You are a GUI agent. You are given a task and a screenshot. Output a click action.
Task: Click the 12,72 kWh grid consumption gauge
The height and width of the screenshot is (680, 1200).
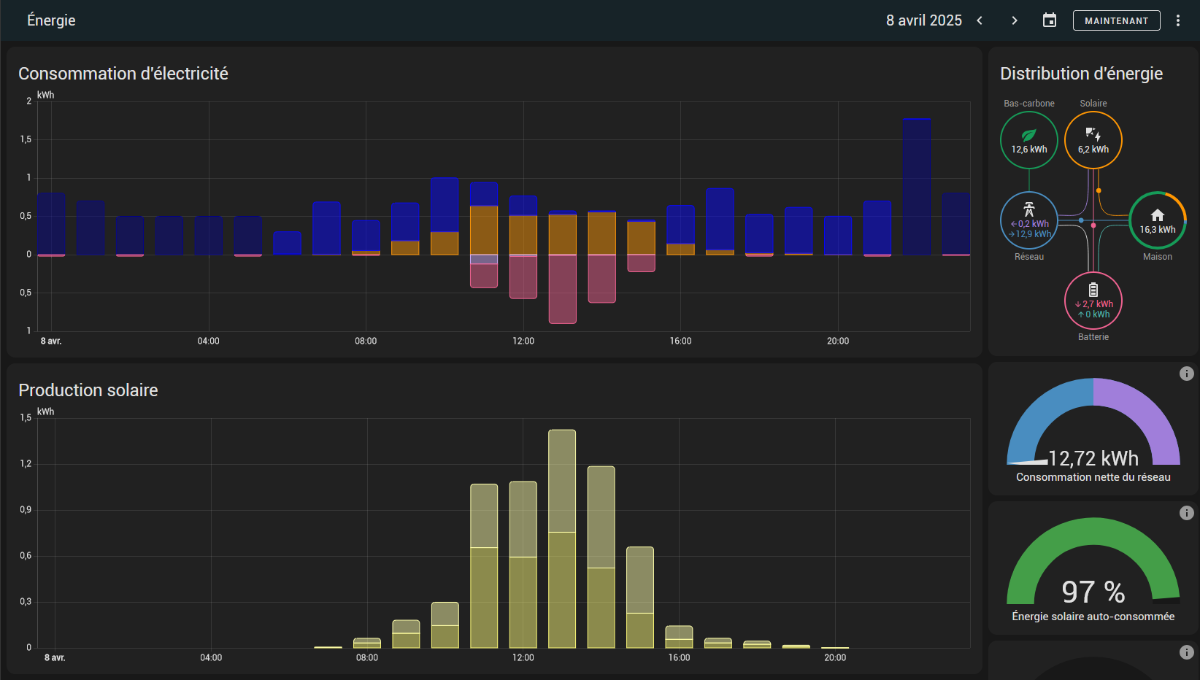1093,430
